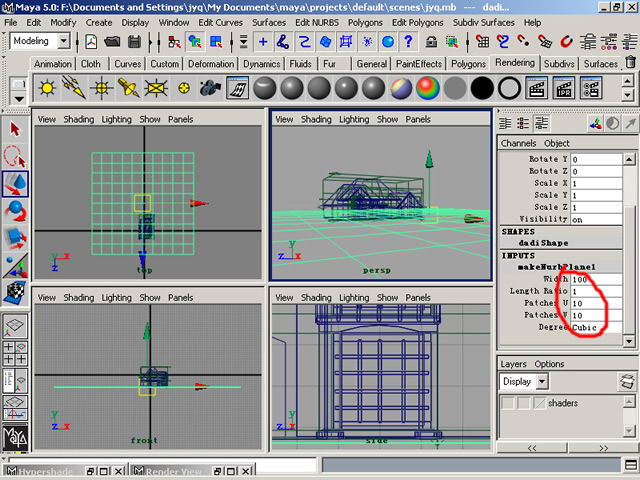Screen dimensions: 640x480
Task: Select the arrow Select tool
Action: click(x=15, y=129)
